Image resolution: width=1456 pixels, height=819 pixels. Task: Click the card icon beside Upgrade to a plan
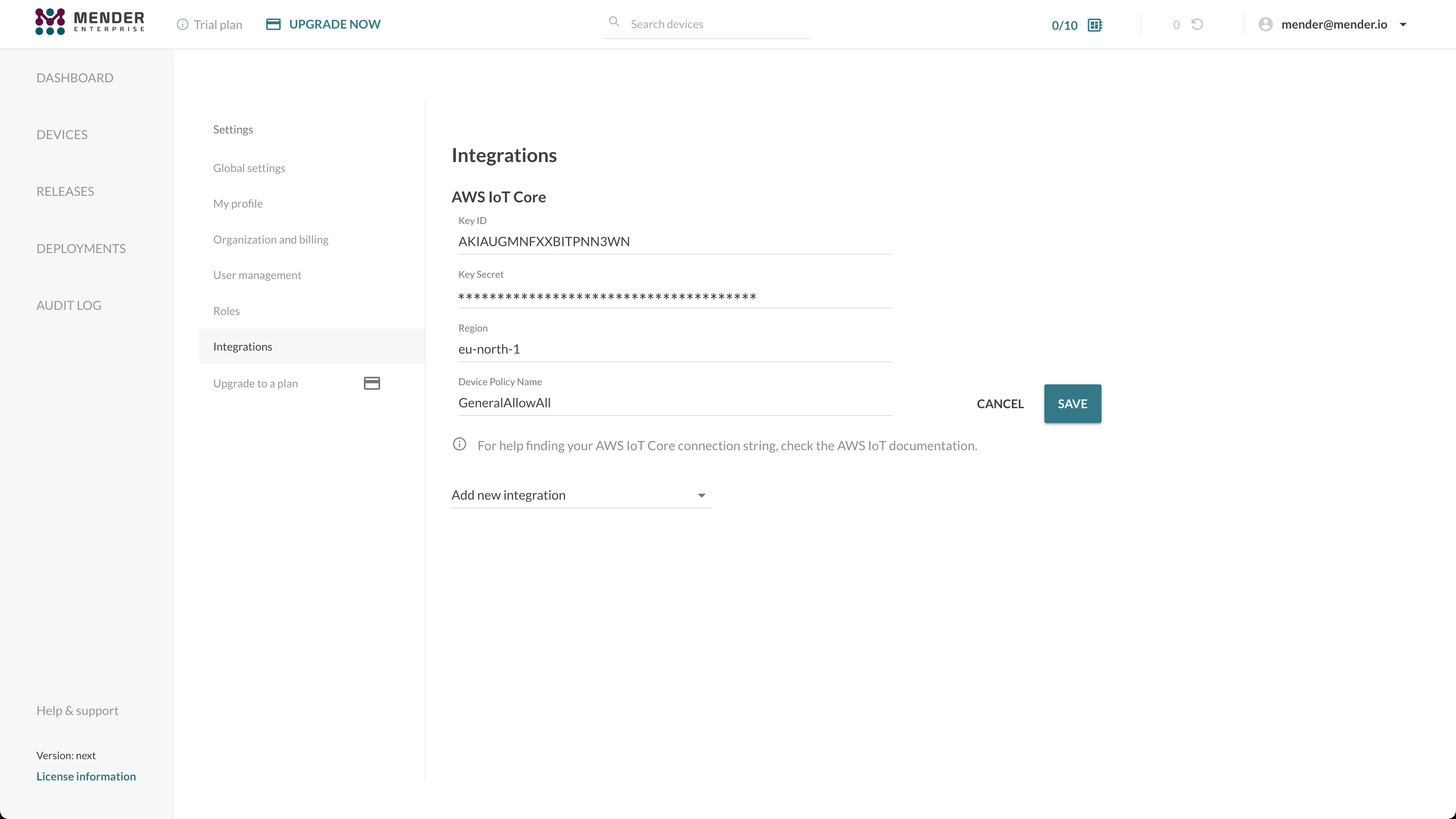click(371, 383)
